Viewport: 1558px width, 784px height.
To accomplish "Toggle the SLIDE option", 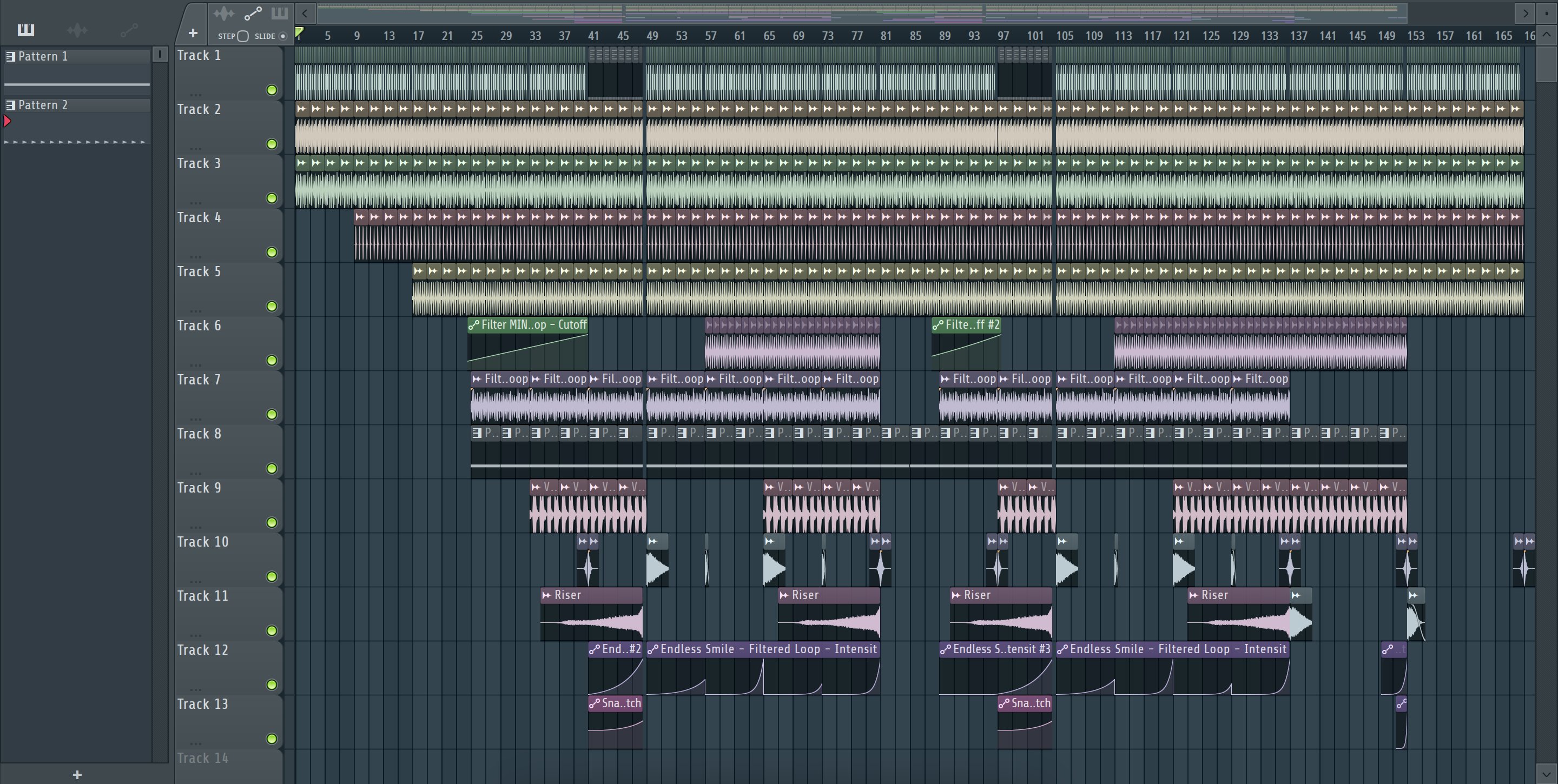I will pyautogui.click(x=282, y=36).
